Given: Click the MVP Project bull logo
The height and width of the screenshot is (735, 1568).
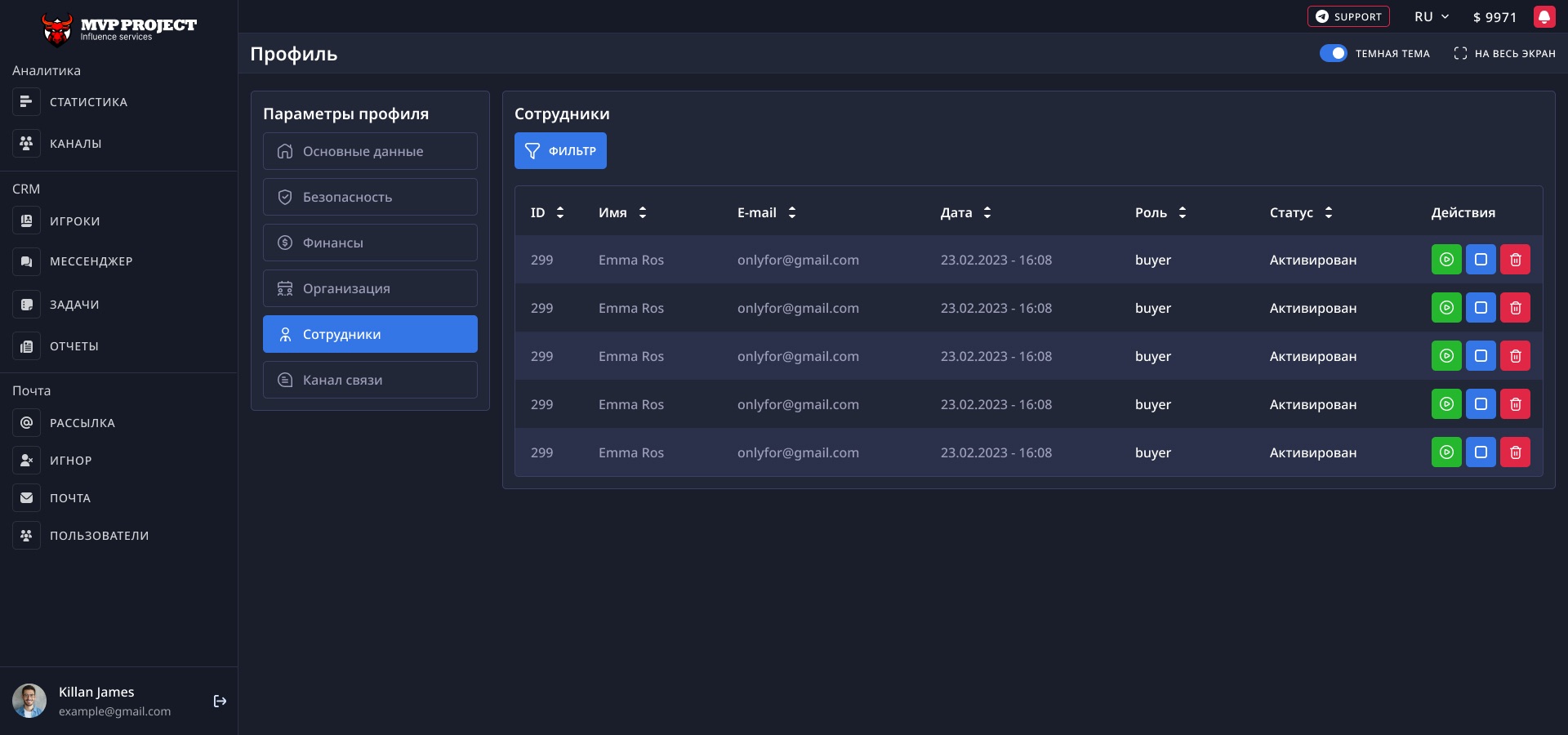Looking at the screenshot, I should [57, 29].
